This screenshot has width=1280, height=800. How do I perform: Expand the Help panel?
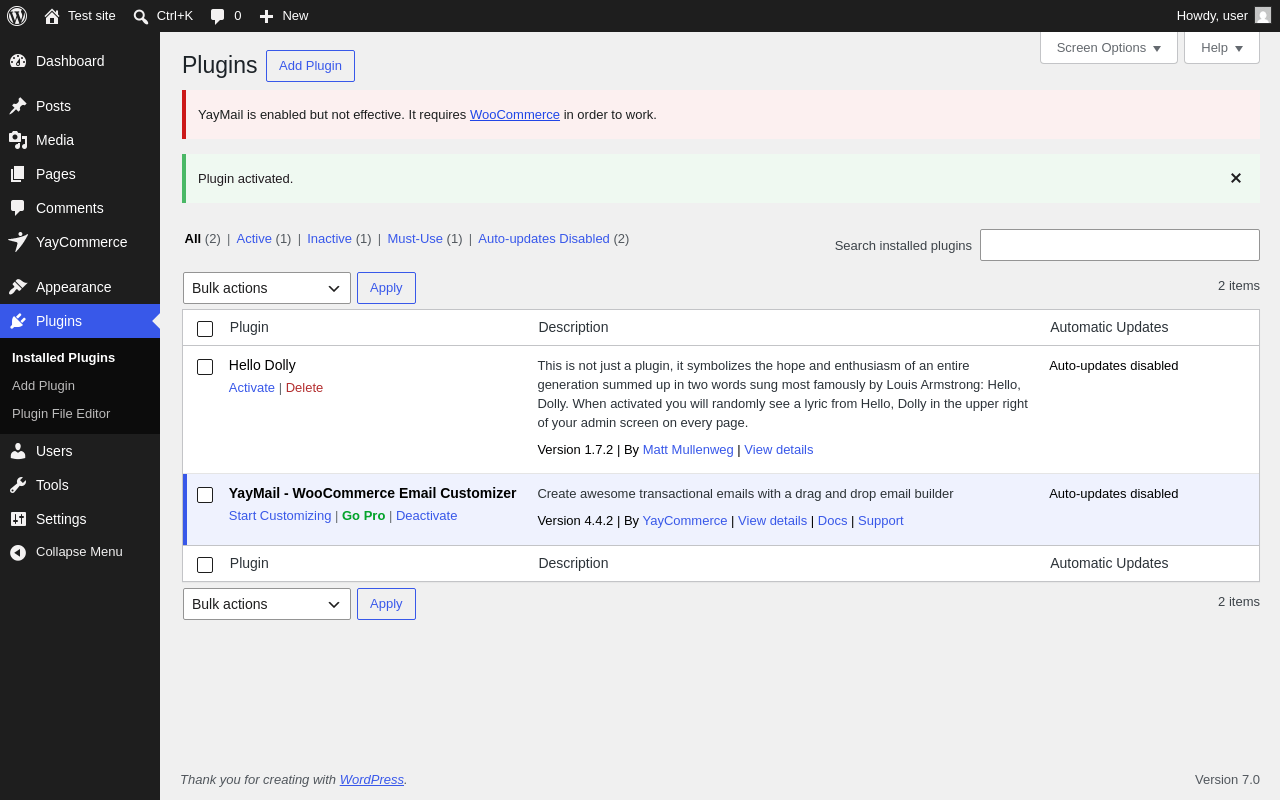(x=1222, y=47)
